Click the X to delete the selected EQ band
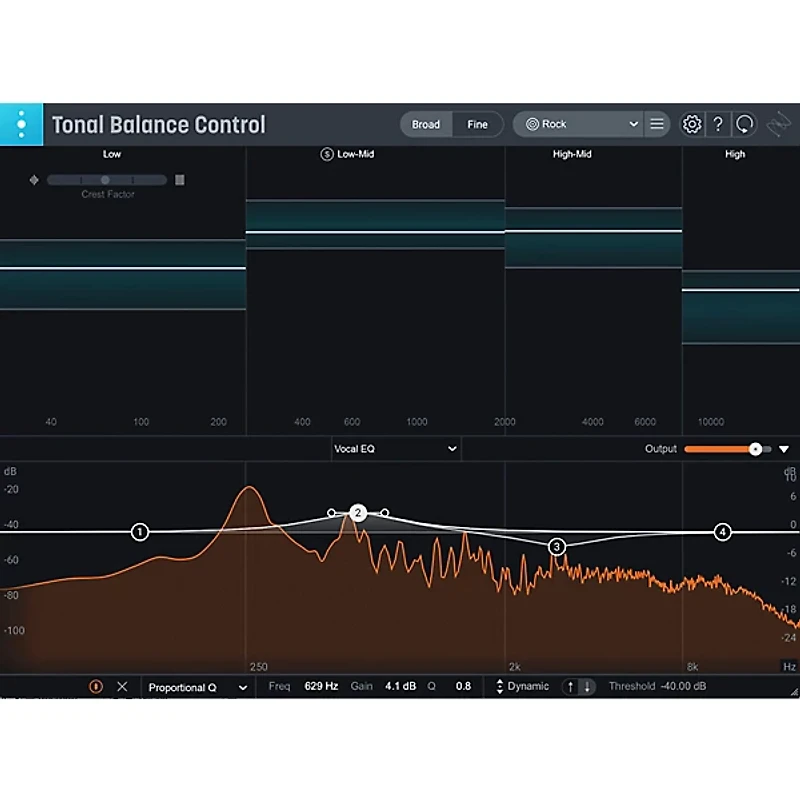Viewport: 800px width, 801px height. tap(123, 686)
